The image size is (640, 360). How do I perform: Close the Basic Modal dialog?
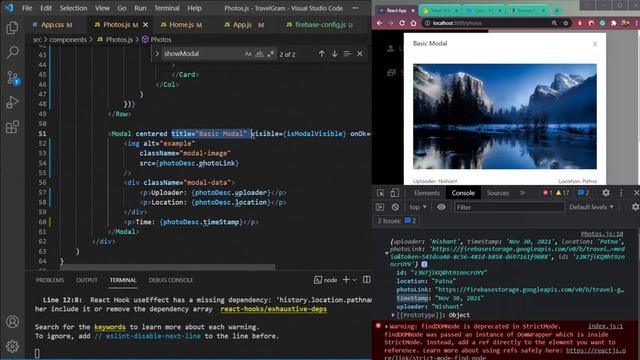(595, 44)
